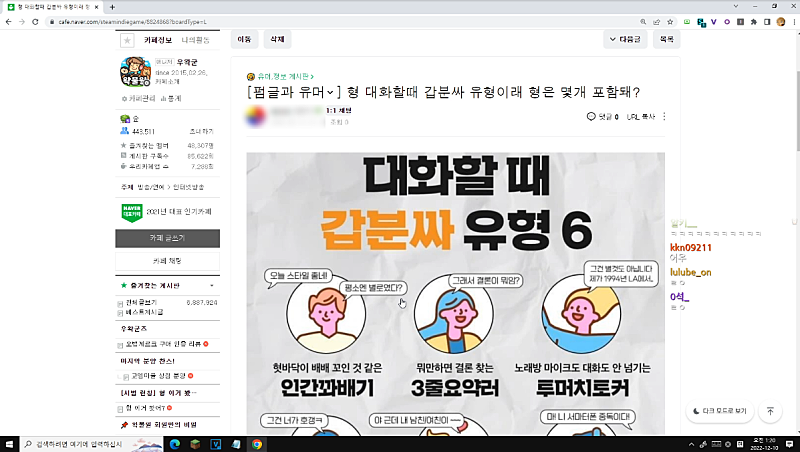The width and height of the screenshot is (800, 452).
Task: Click the URL 복사 copy link
Action: pyautogui.click(x=641, y=117)
